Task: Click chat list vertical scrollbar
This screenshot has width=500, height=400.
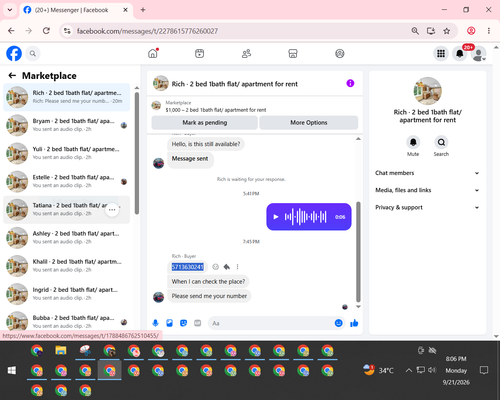Action: (x=137, y=153)
